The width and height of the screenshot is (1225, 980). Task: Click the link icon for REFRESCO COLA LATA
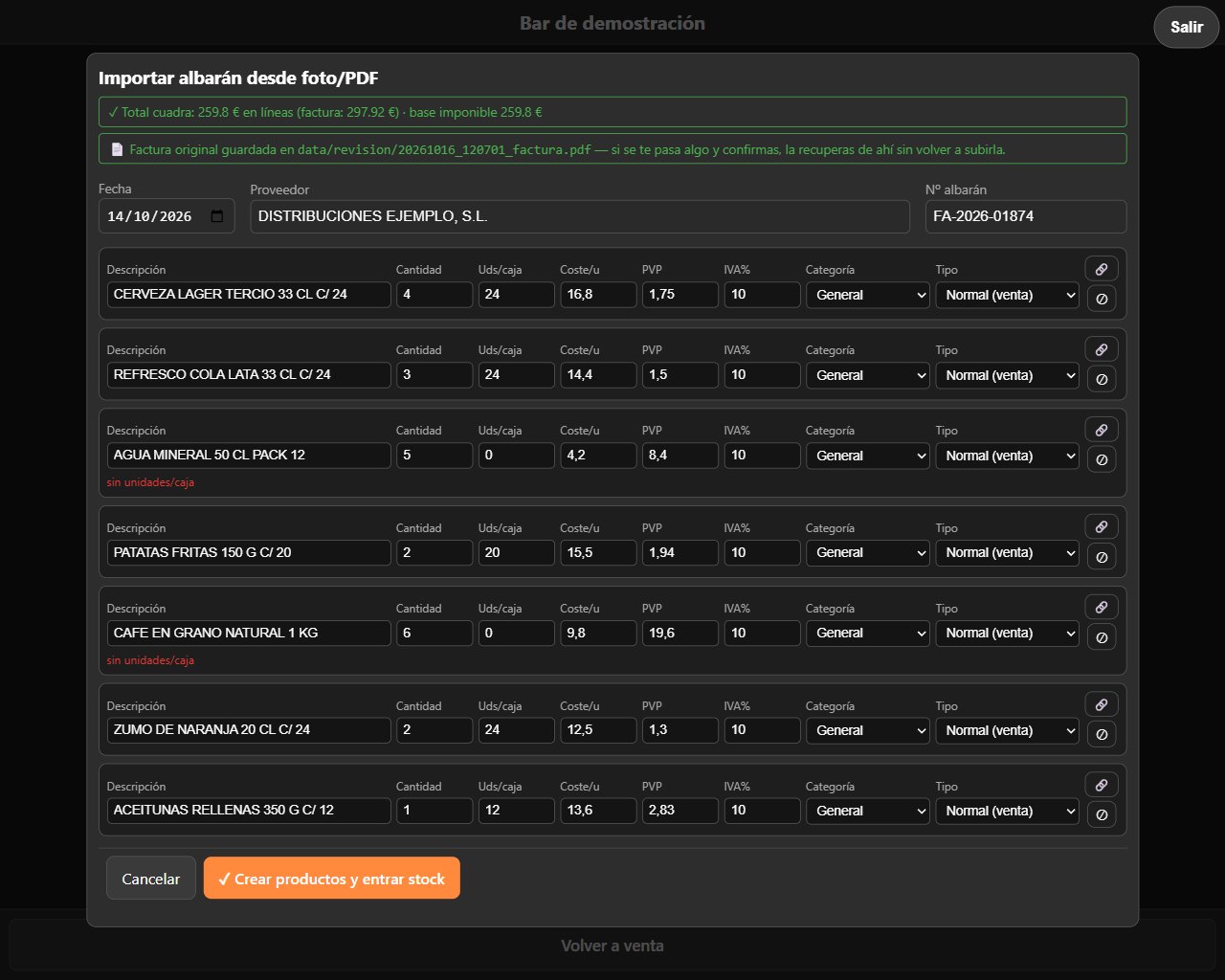1102,349
